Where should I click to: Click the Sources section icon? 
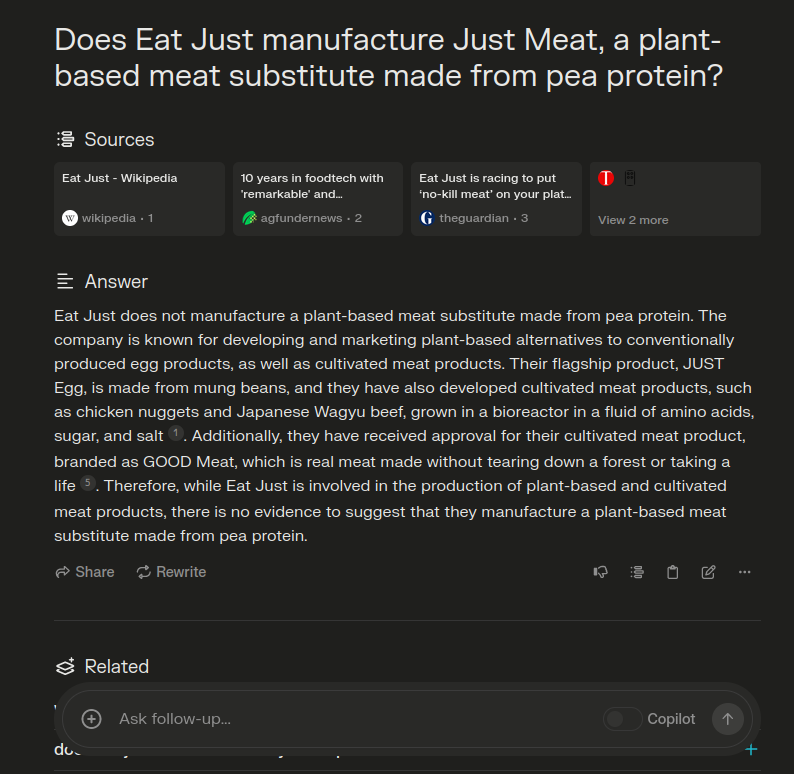pos(65,139)
